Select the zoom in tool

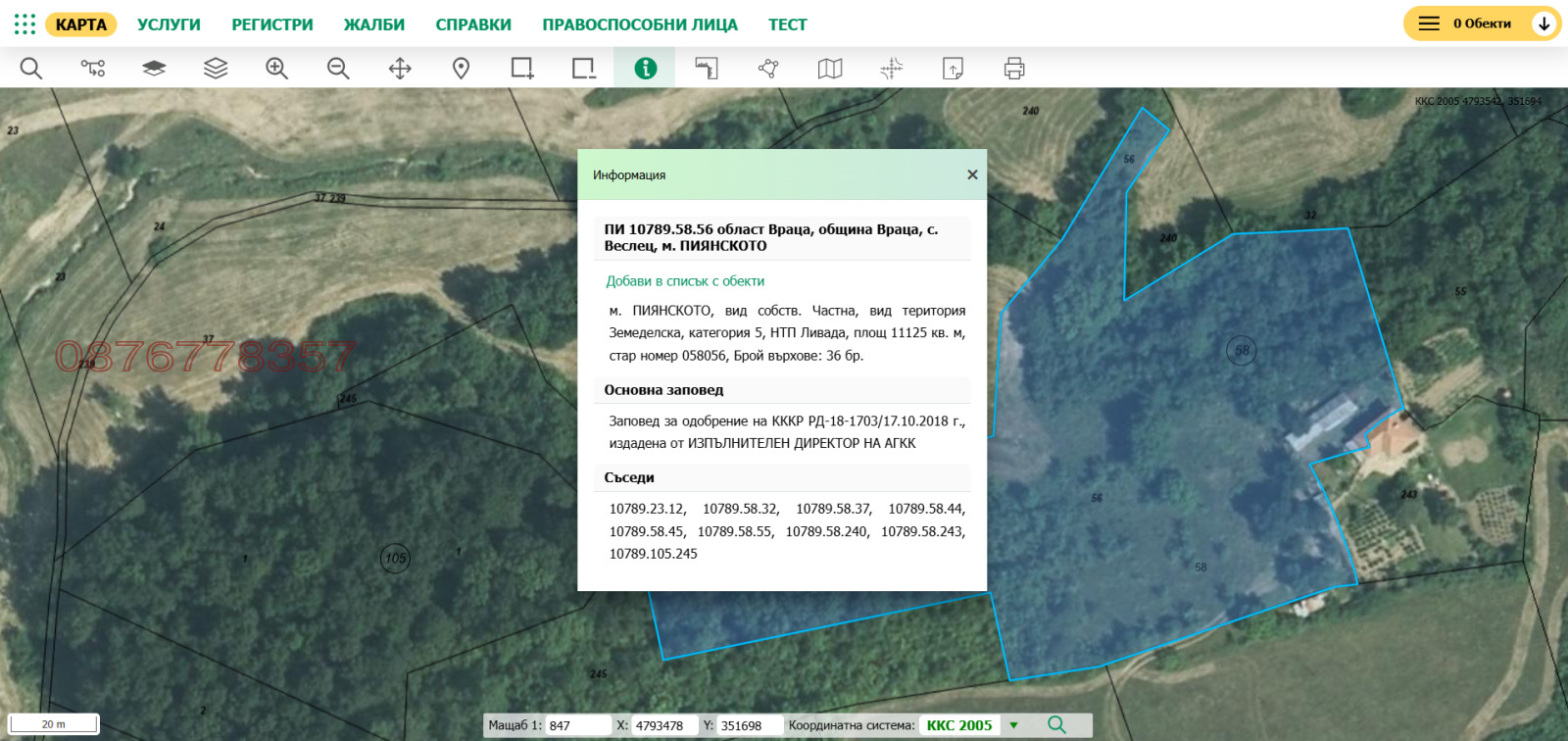[277, 69]
